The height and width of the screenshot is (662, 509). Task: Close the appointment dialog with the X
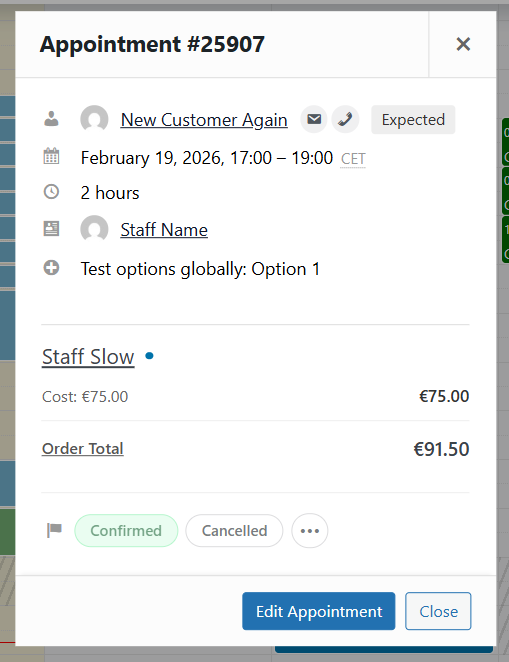463,44
